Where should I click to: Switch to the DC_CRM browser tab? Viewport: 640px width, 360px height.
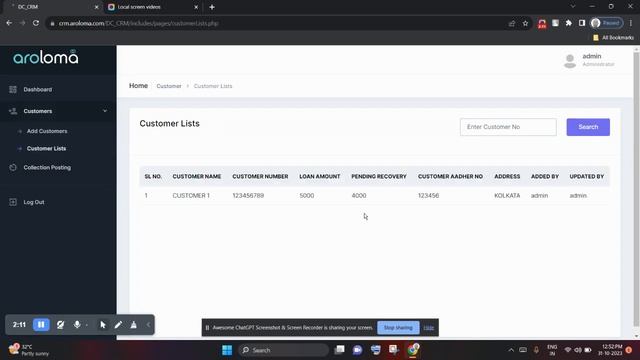pos(51,7)
